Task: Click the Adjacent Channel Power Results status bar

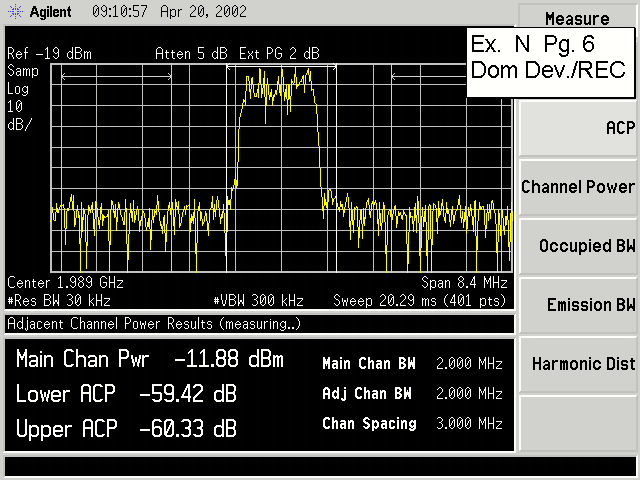Action: point(155,324)
